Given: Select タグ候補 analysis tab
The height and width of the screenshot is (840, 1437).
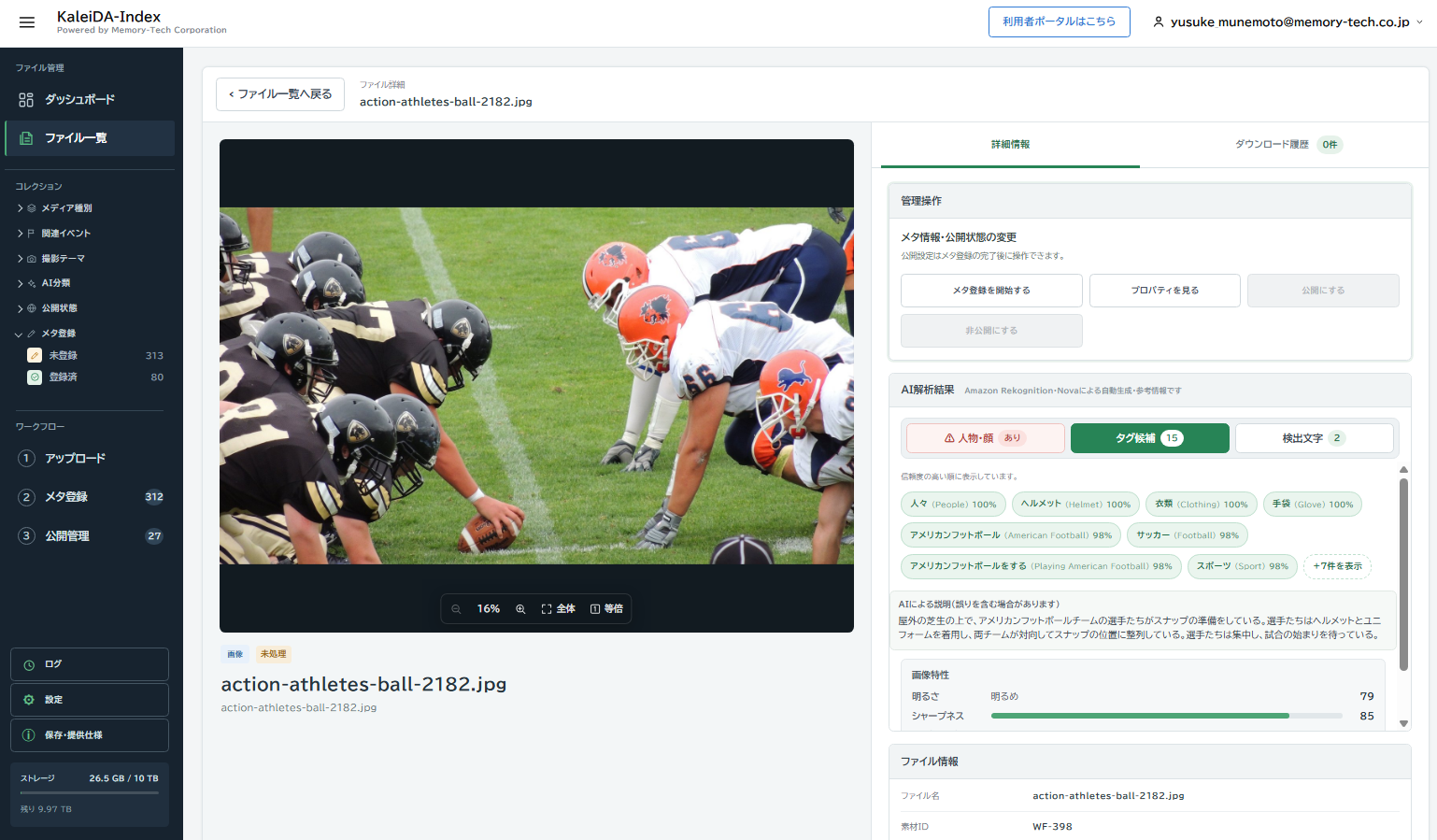Looking at the screenshot, I should (1150, 438).
